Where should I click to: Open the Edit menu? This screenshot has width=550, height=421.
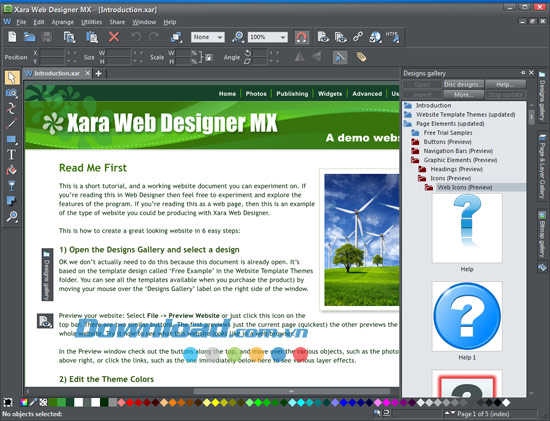pyautogui.click(x=39, y=22)
